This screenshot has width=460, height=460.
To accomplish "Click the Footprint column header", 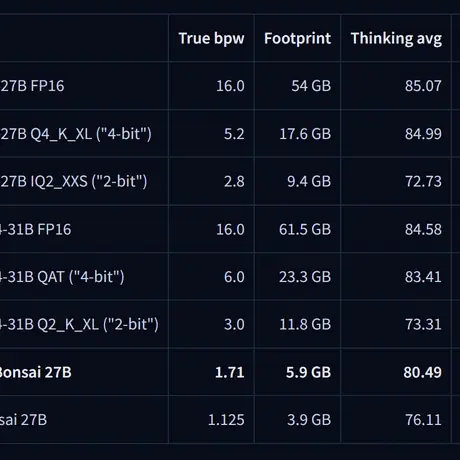I will click(297, 38).
